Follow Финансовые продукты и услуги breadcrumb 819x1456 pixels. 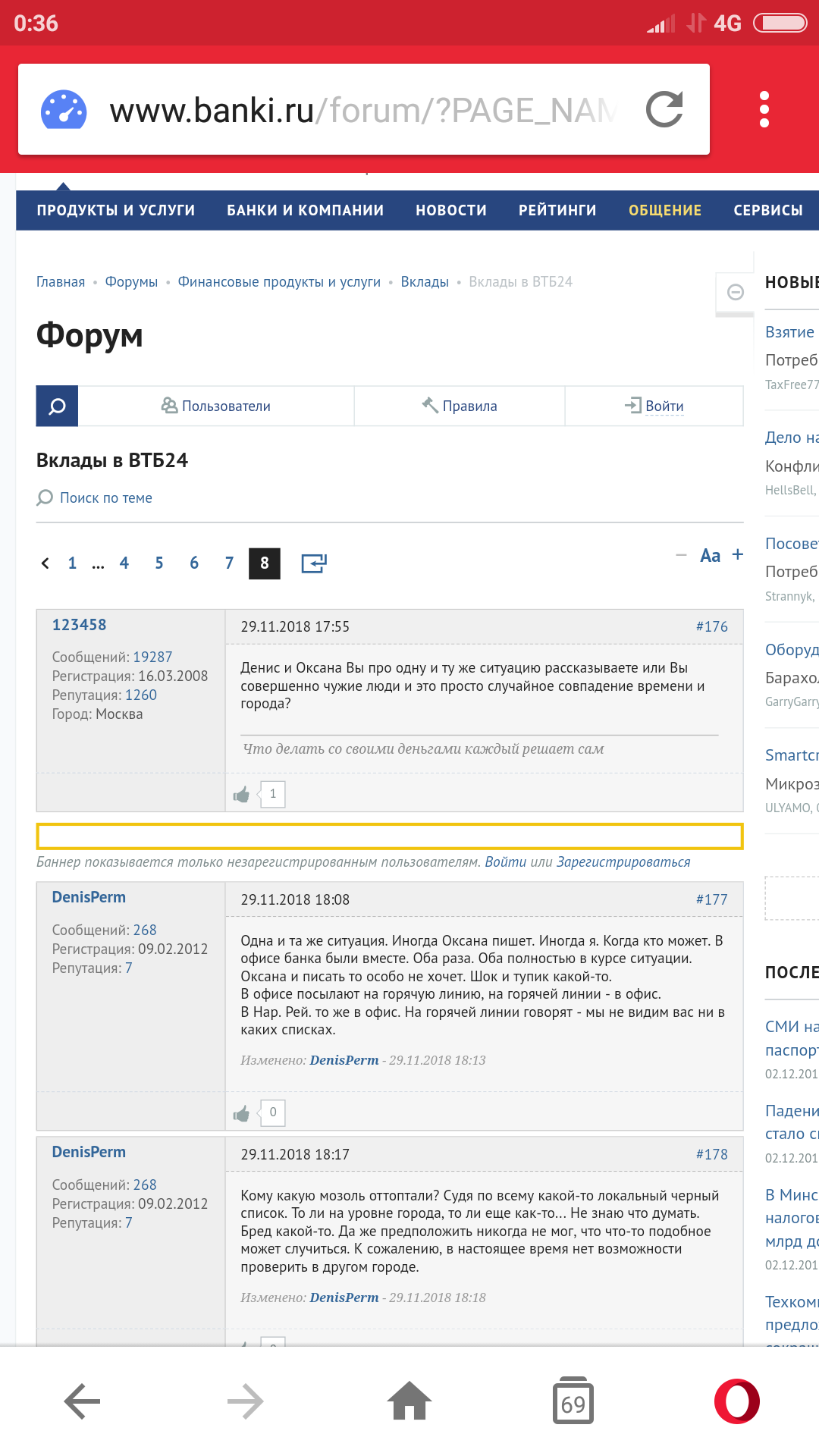(x=279, y=282)
